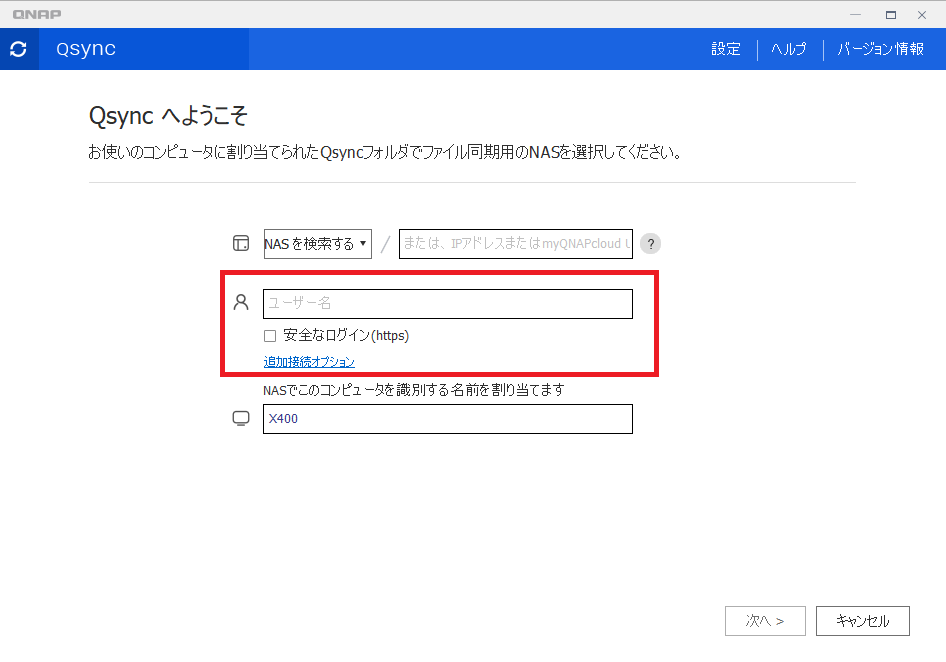Click the Qsync sync logo icon
The width and height of the screenshot is (946, 662).
pos(19,49)
